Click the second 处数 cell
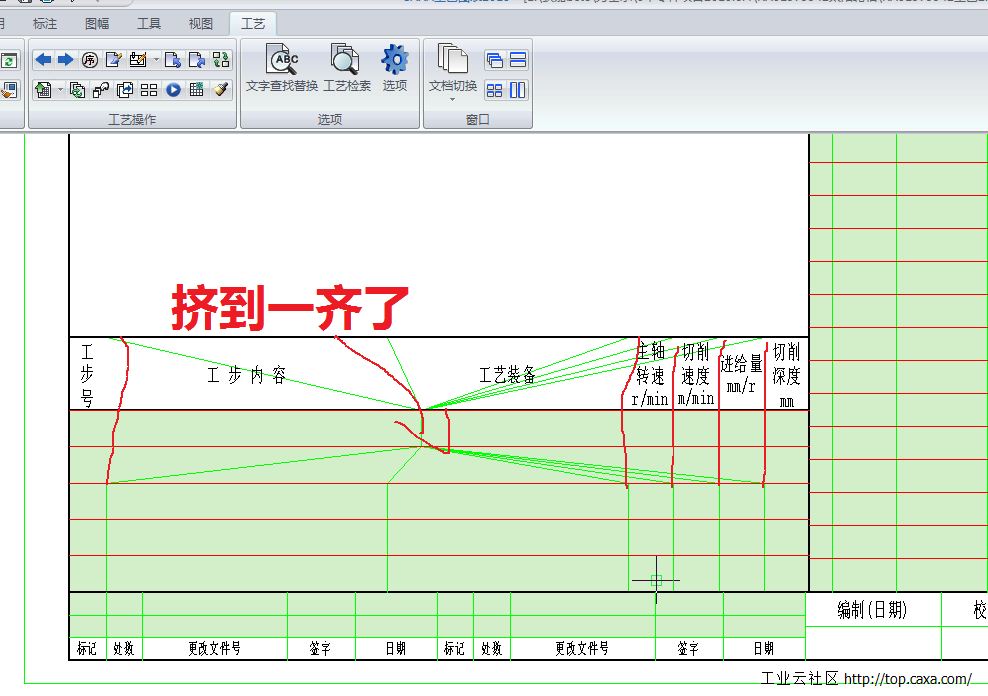Image resolution: width=988 pixels, height=696 pixels. (x=491, y=648)
